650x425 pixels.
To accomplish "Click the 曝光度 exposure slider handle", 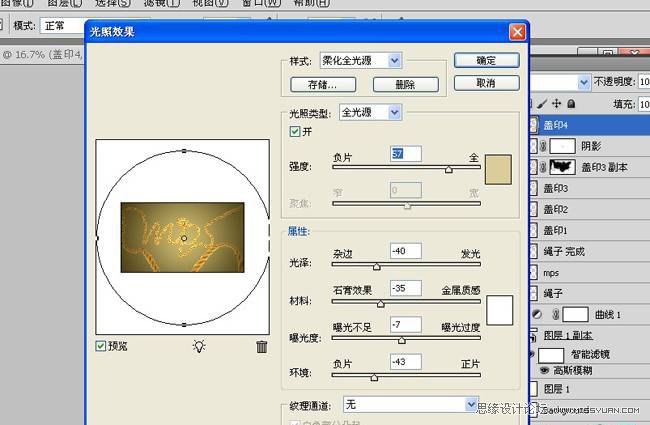I will (x=401, y=340).
